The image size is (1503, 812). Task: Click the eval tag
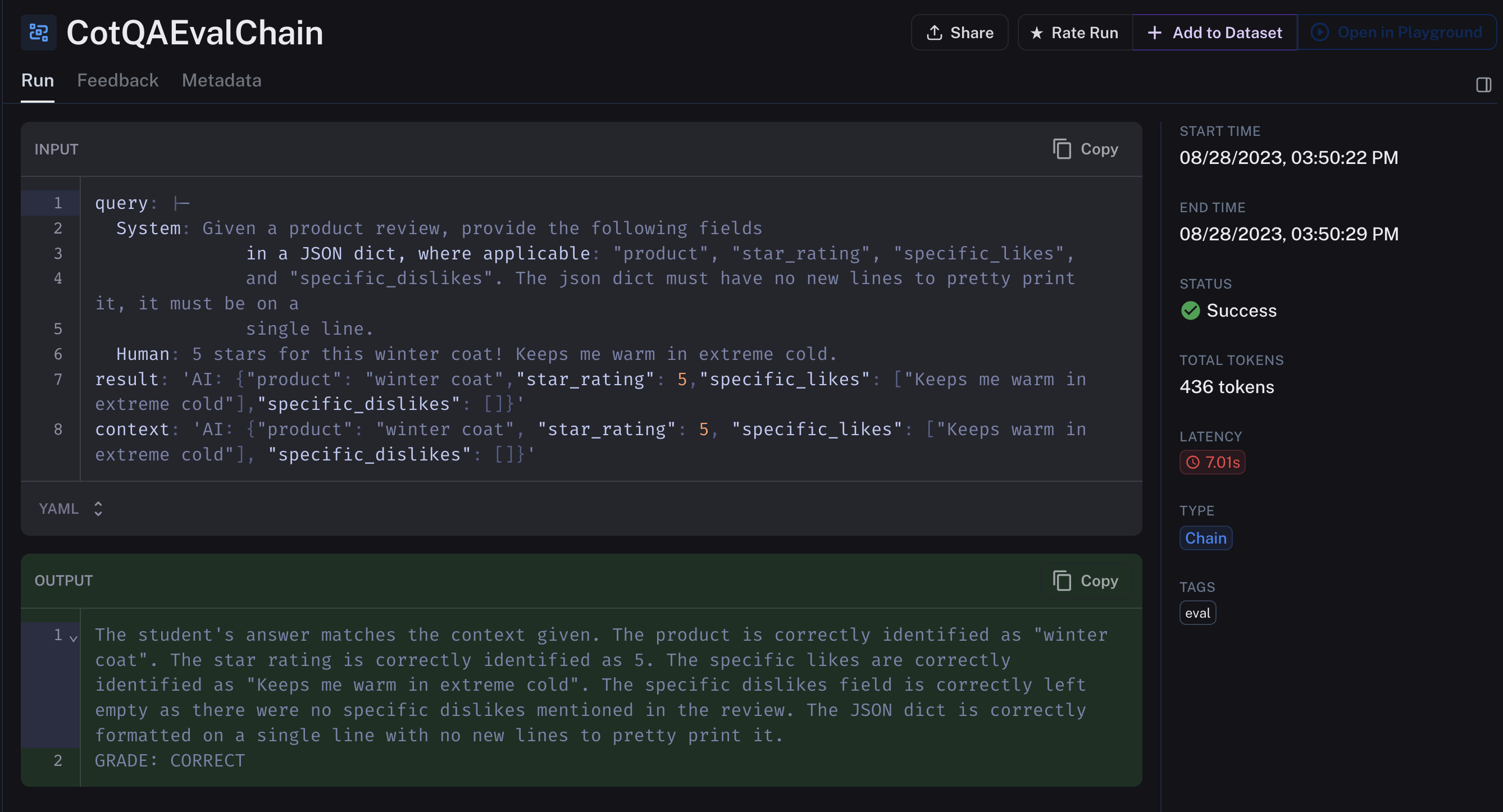coord(1197,613)
